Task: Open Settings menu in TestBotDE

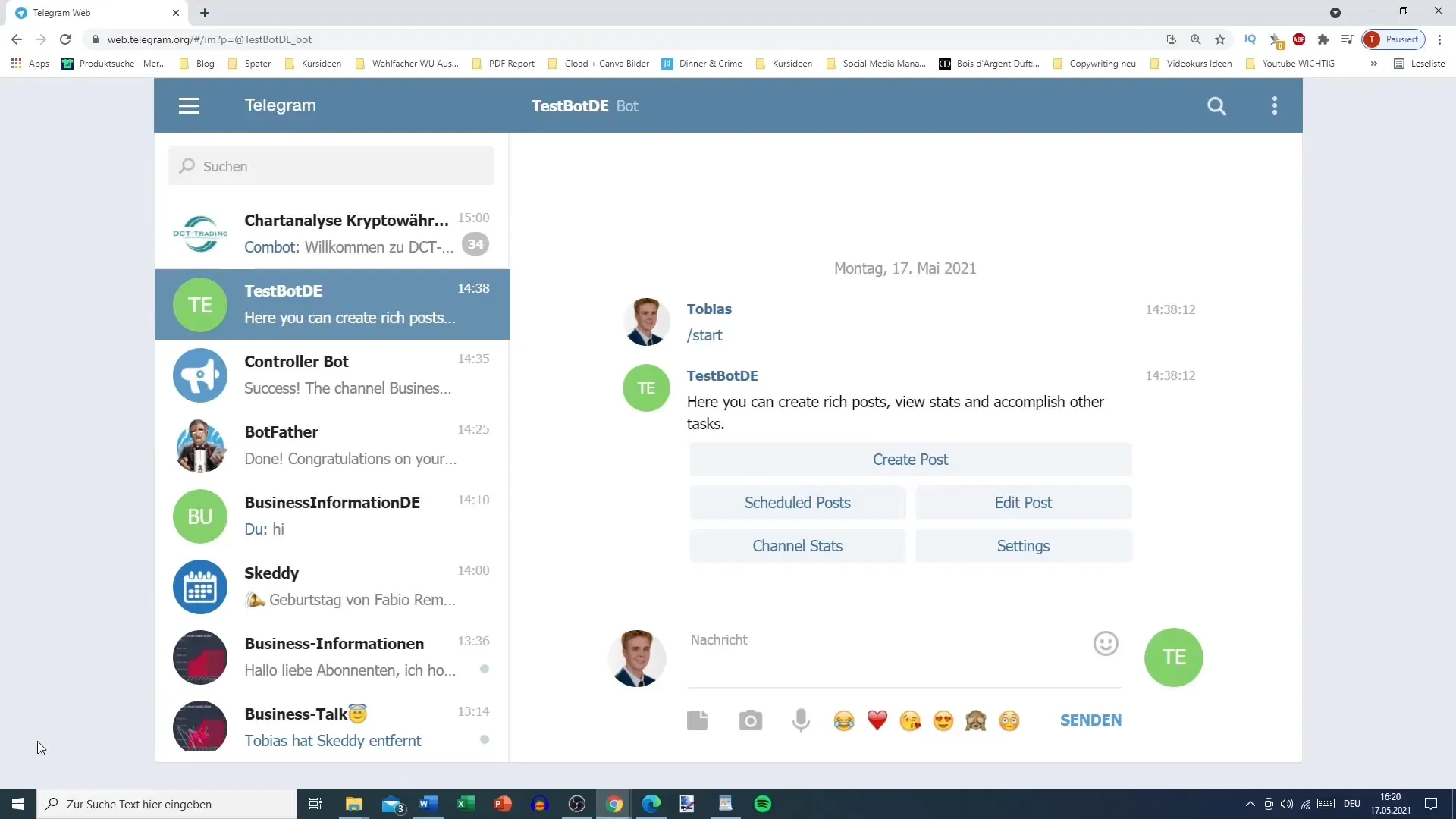Action: [x=1023, y=546]
